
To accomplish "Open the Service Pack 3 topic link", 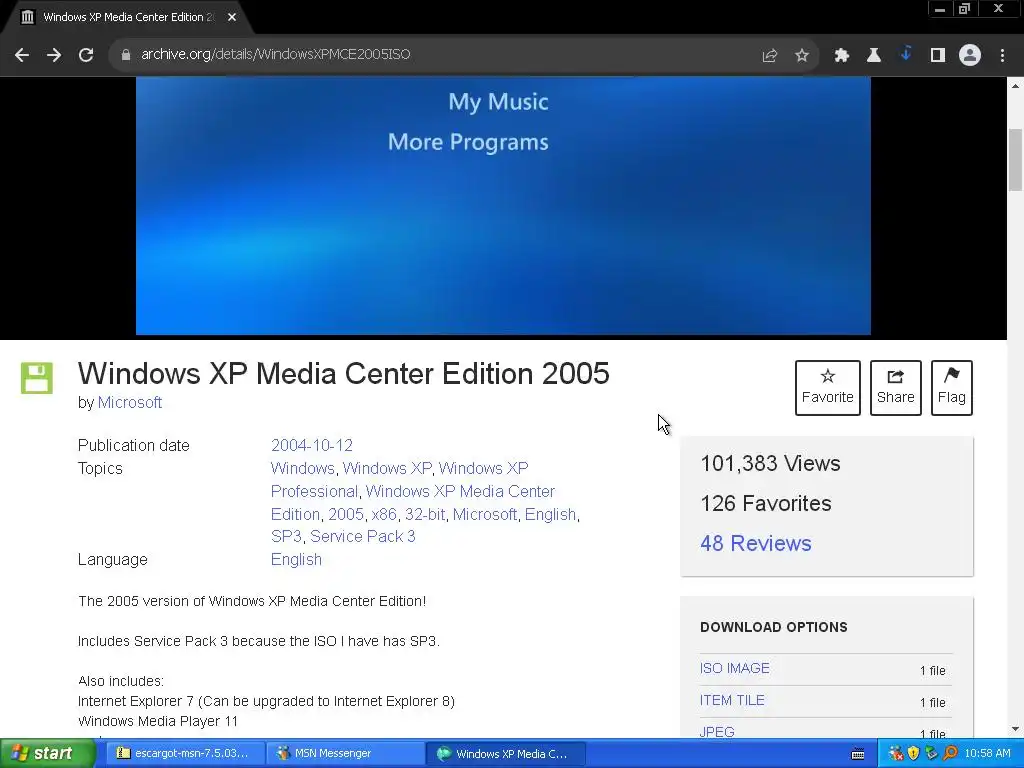I will tap(362, 536).
